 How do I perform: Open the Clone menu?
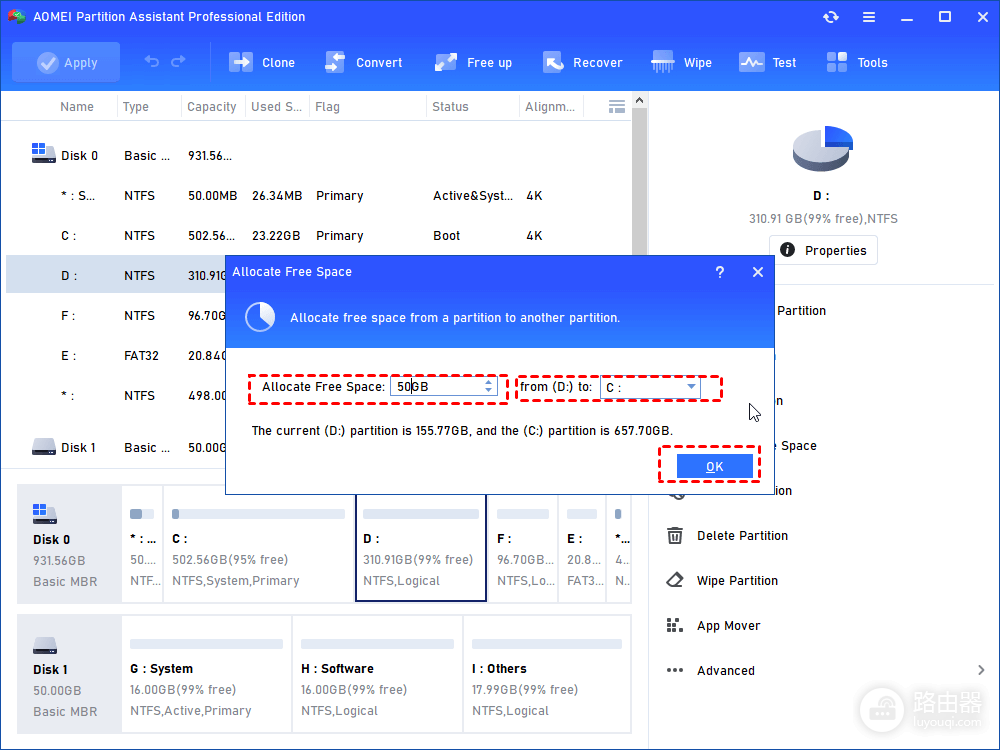(262, 62)
